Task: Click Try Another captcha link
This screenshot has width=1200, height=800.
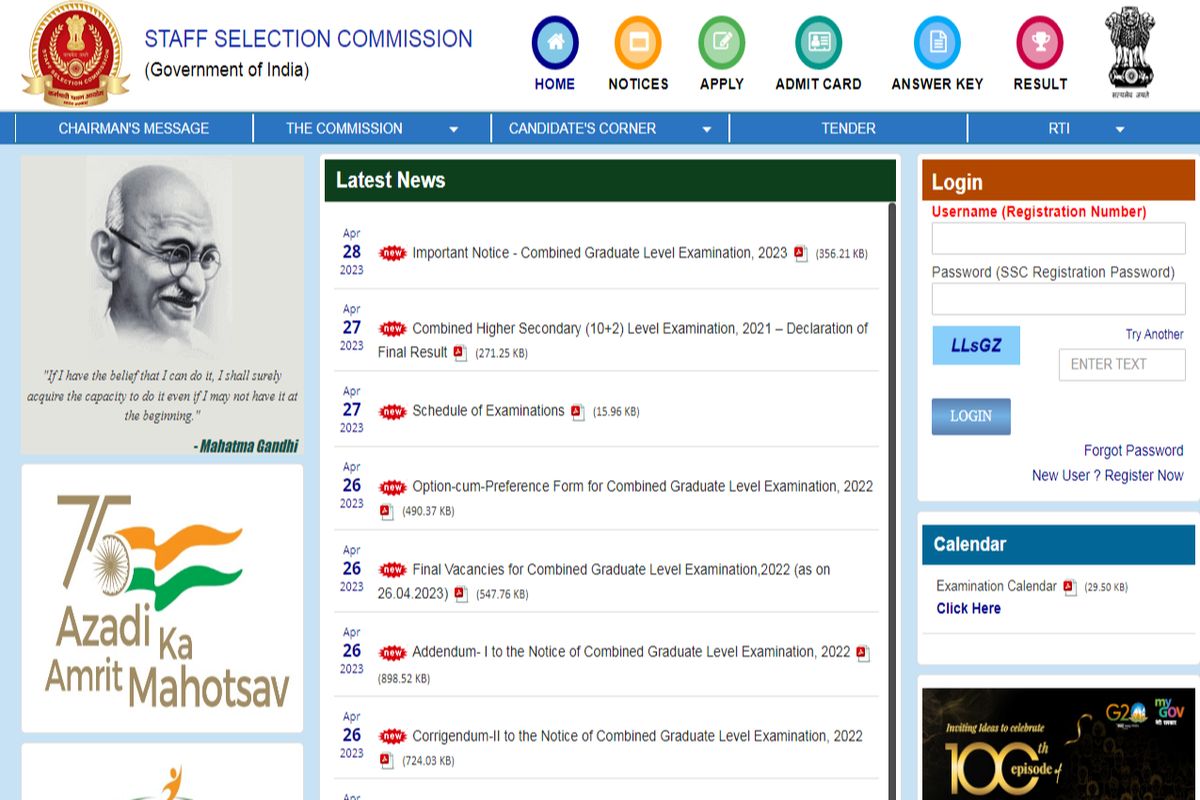Action: (1154, 334)
